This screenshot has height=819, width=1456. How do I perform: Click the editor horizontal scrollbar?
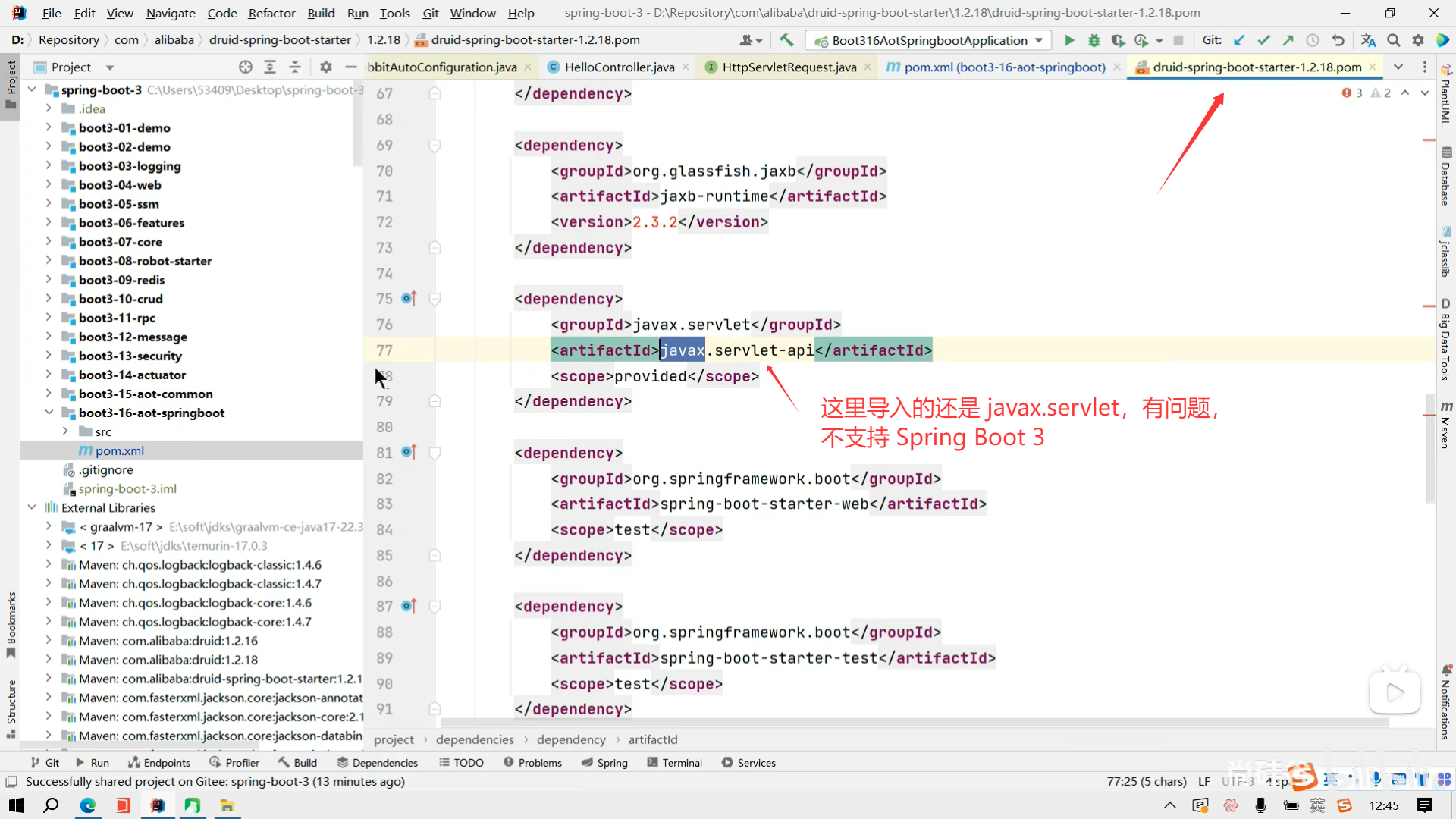(910, 723)
